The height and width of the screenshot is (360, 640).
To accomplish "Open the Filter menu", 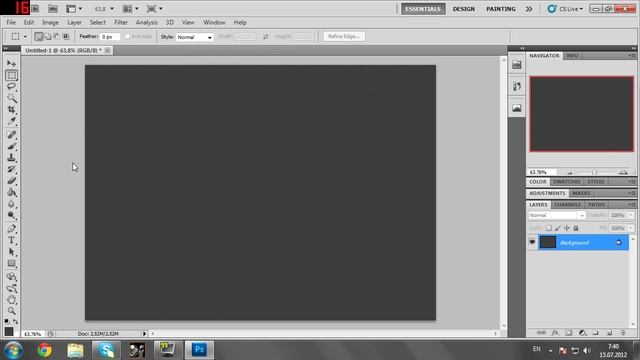I will coord(121,22).
